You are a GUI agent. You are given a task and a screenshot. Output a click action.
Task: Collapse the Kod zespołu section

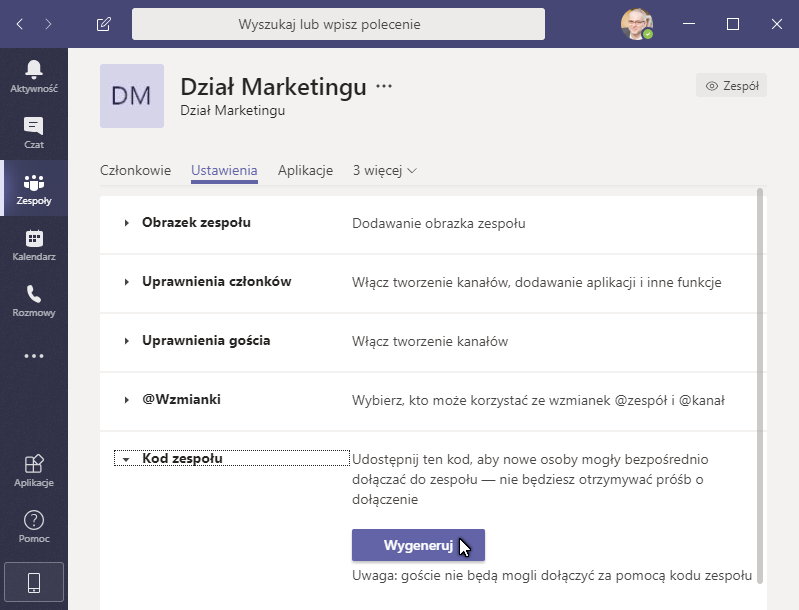tap(182, 459)
